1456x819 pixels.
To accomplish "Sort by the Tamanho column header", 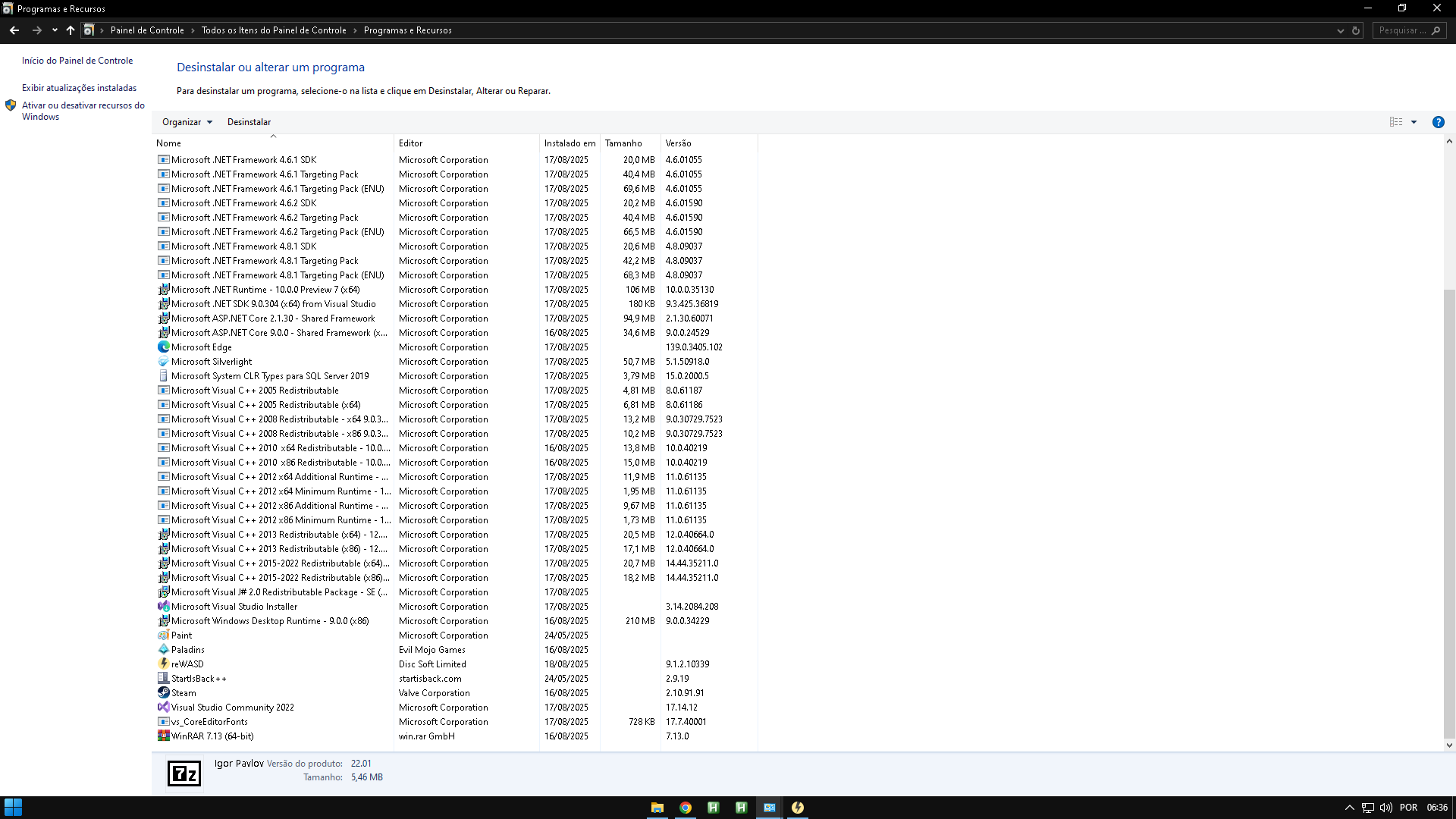I will coord(630,143).
